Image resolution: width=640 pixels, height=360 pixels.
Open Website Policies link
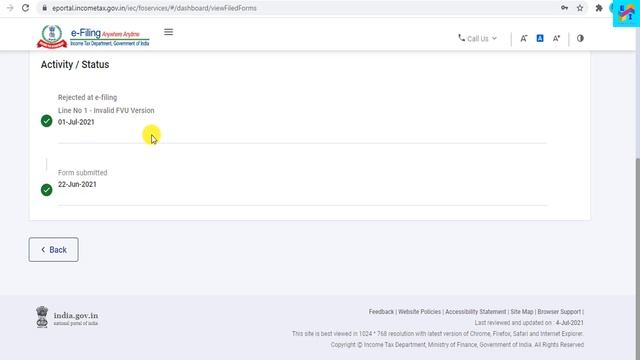tap(420, 312)
